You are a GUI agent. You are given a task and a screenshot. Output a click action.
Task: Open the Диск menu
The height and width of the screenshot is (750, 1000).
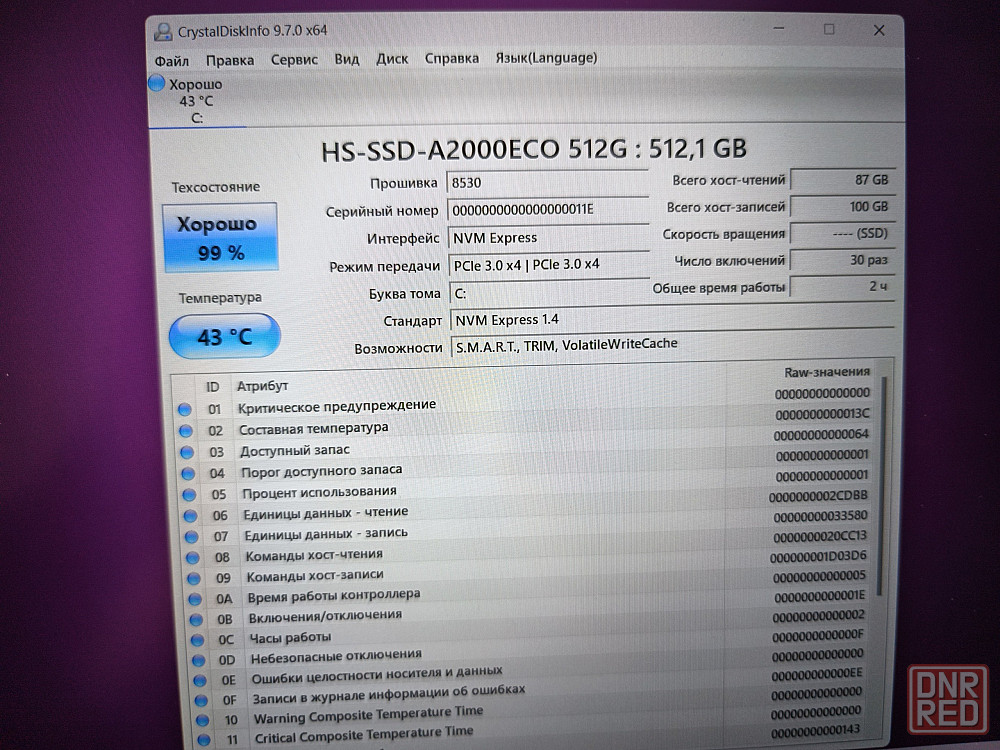point(392,59)
